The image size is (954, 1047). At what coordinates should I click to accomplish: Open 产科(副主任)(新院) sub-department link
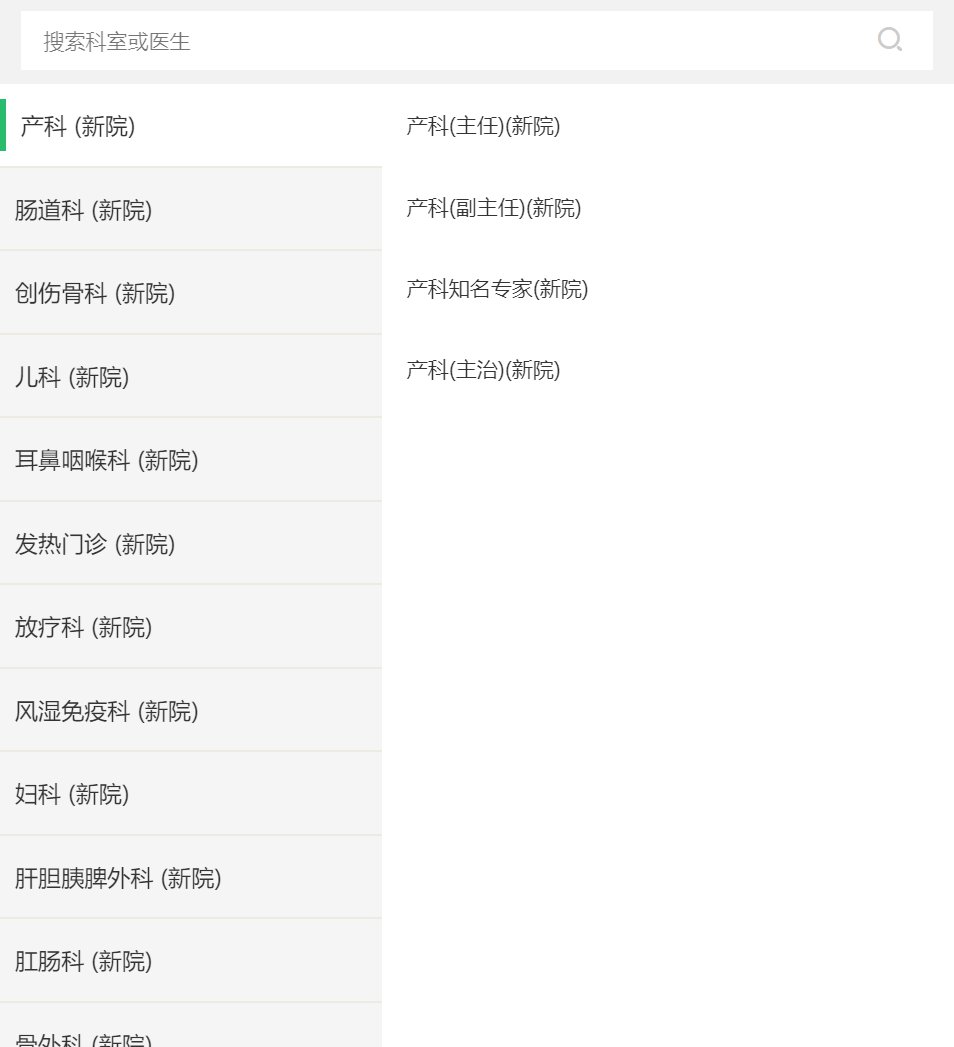[493, 208]
